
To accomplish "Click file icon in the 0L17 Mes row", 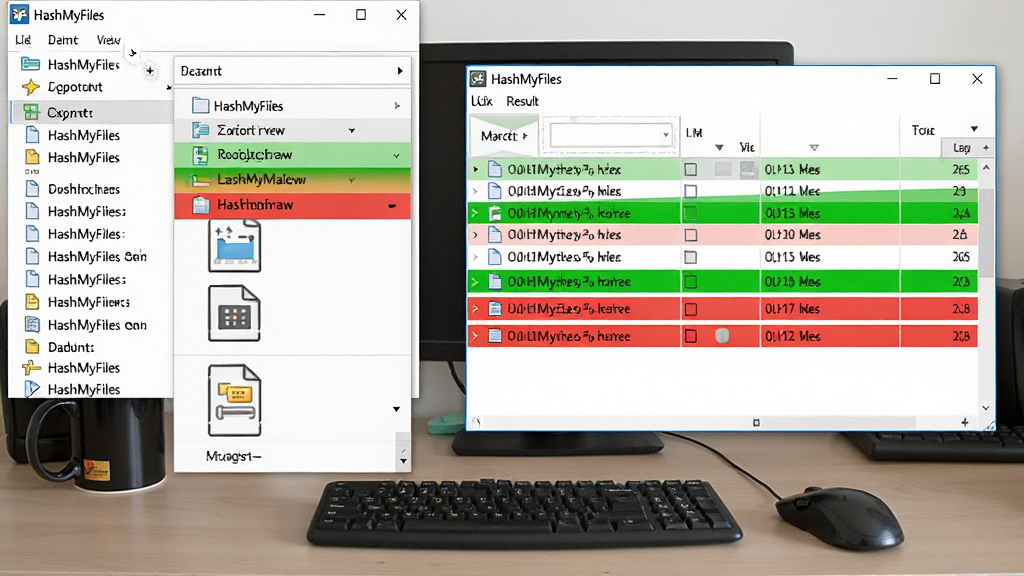I will coord(495,309).
